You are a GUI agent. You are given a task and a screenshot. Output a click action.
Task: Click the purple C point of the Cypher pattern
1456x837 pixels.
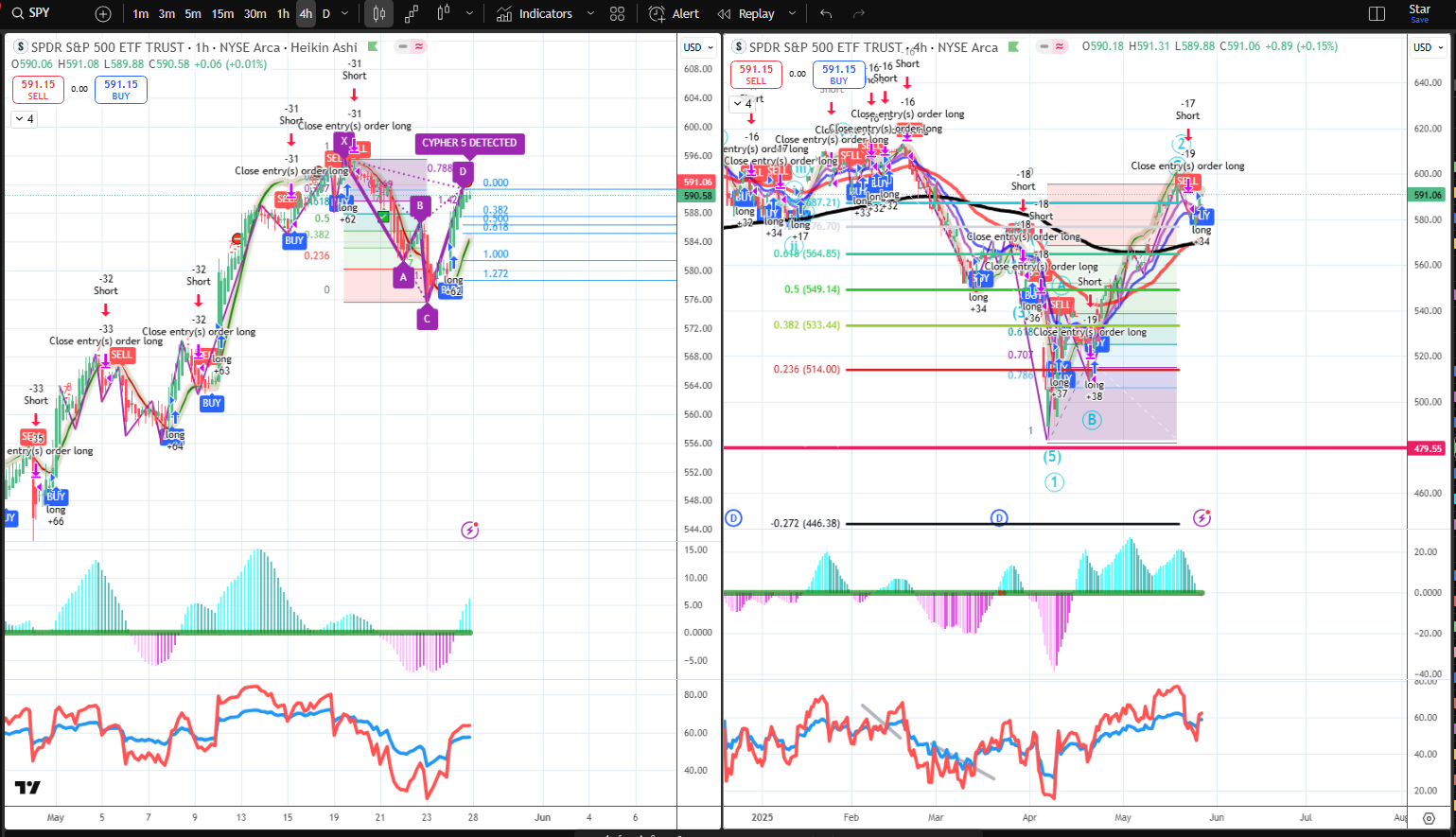(x=427, y=319)
